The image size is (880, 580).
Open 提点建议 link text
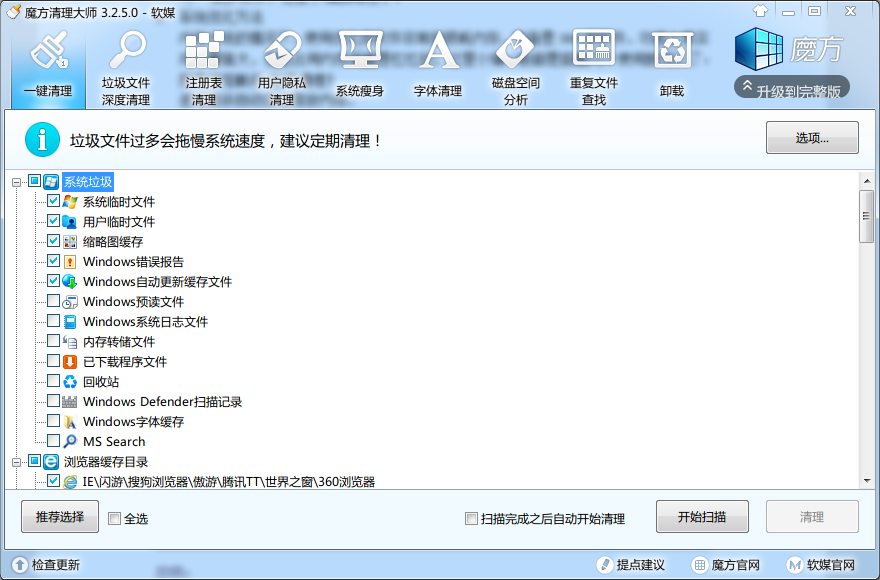[x=641, y=565]
